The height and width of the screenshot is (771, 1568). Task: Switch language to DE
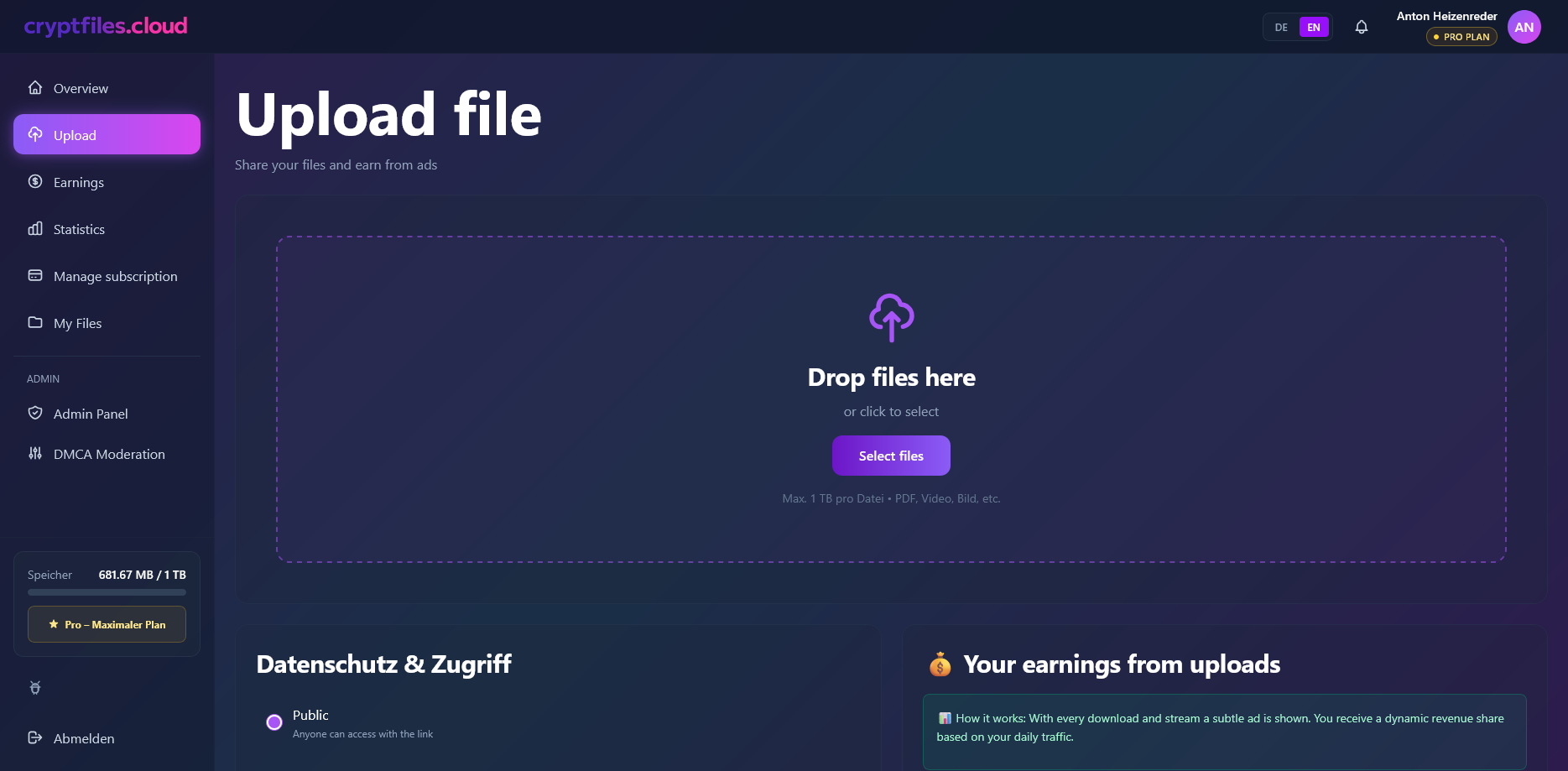(1280, 27)
